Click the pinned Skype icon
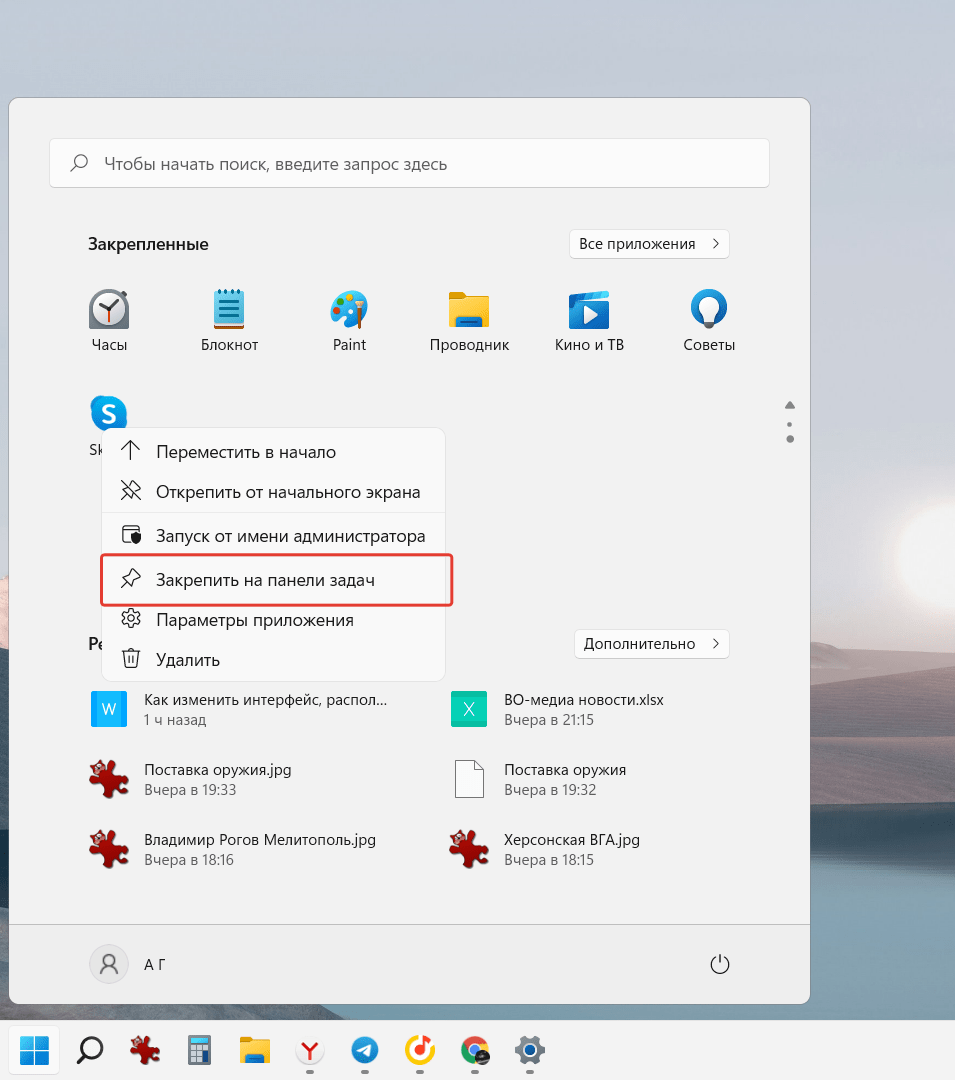The image size is (955, 1080). (109, 413)
